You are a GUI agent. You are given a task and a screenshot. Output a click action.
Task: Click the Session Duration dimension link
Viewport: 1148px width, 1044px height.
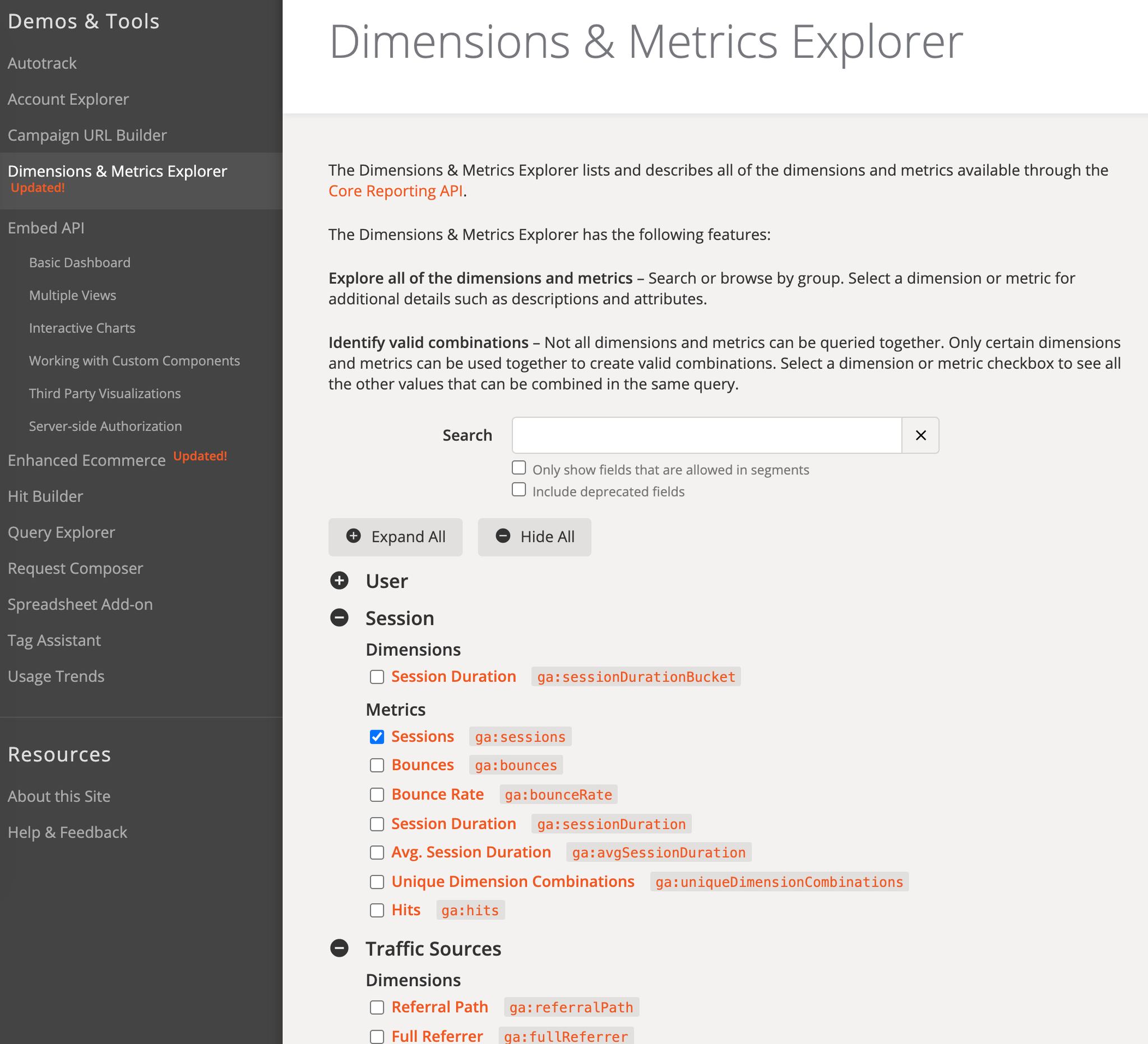[x=454, y=677]
